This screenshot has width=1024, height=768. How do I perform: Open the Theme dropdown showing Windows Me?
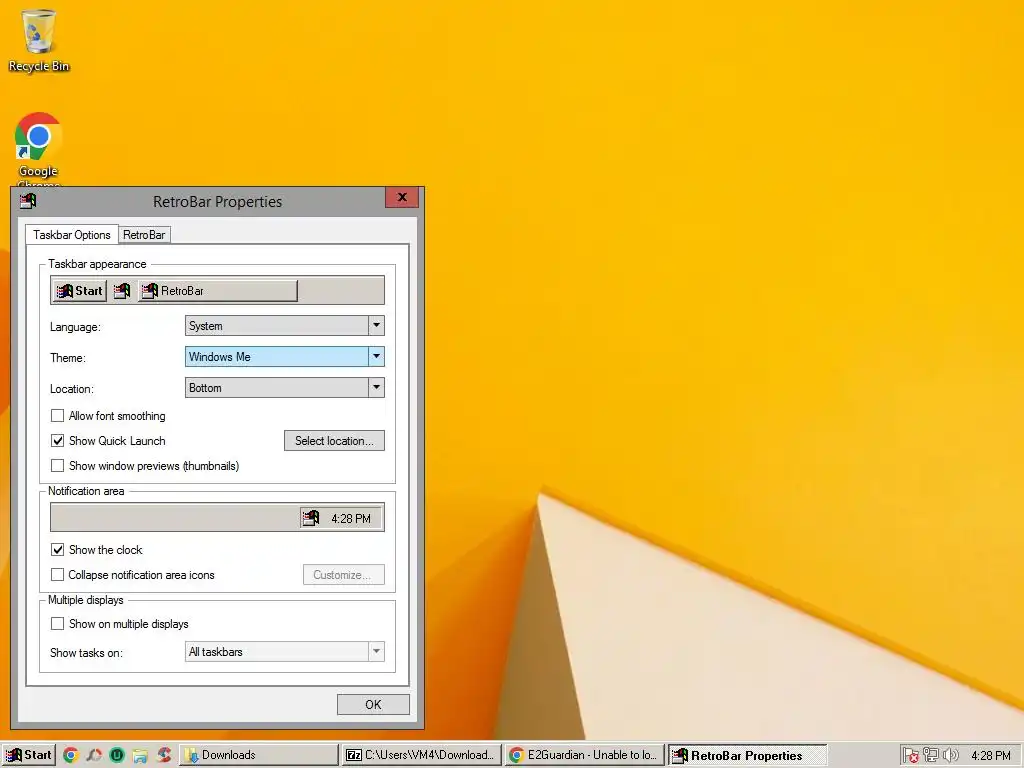(285, 357)
